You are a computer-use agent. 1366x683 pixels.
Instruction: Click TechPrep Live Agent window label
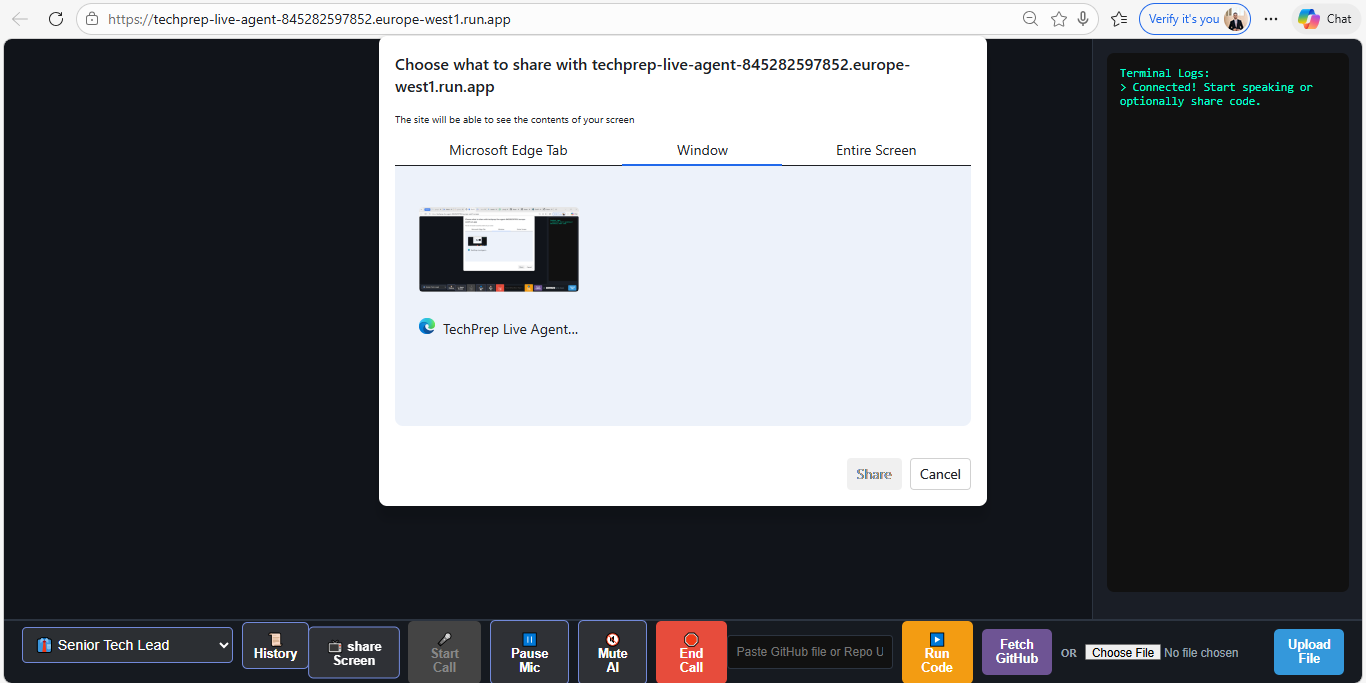pos(510,328)
